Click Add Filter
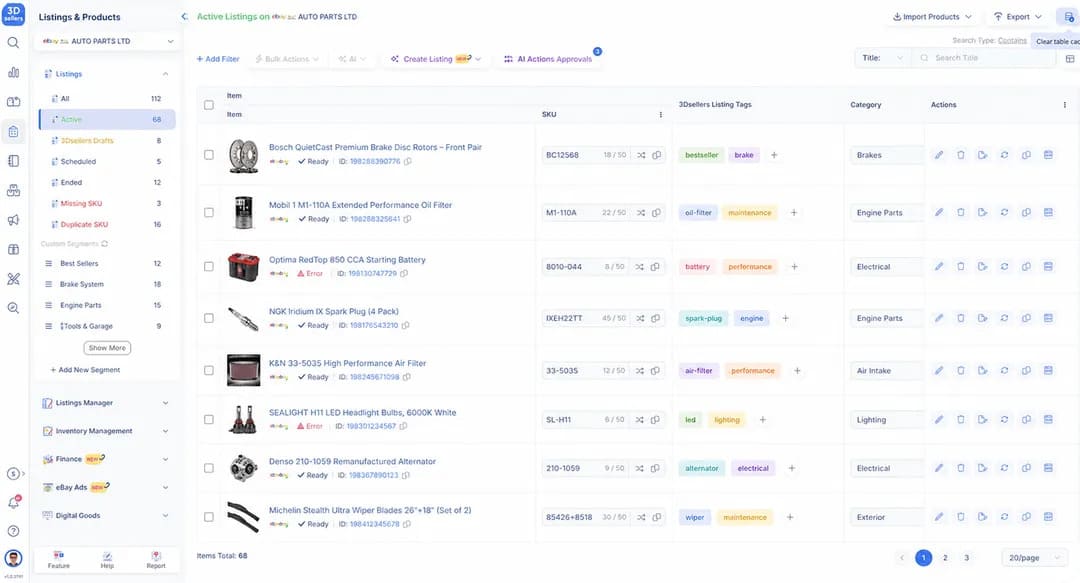The height and width of the screenshot is (583, 1080). coord(218,59)
